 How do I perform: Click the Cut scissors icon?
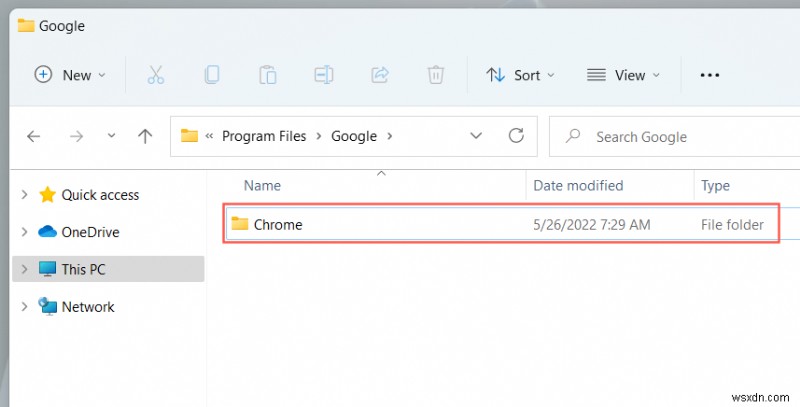tap(156, 75)
